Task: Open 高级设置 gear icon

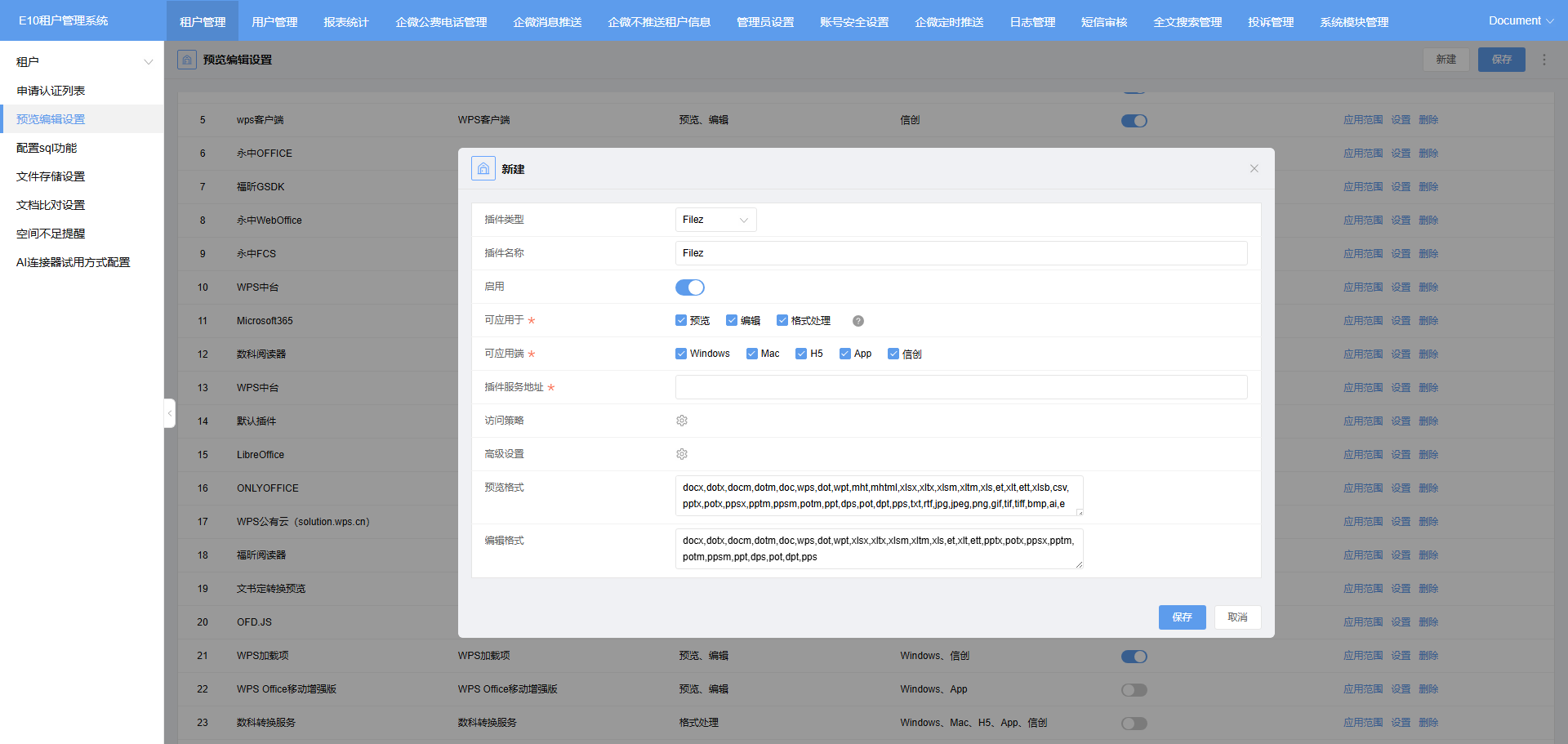Action: tap(682, 454)
